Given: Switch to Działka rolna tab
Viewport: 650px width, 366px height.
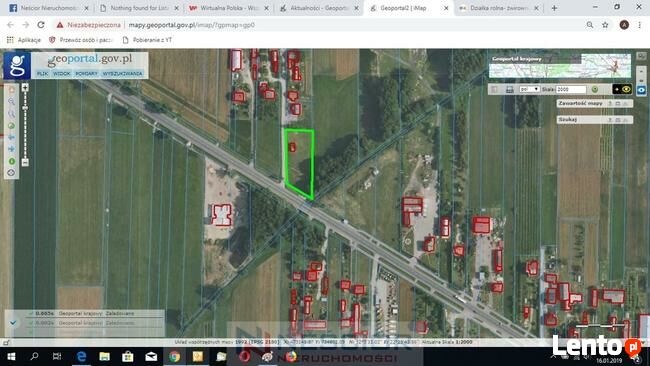Looking at the screenshot, I should (499, 8).
